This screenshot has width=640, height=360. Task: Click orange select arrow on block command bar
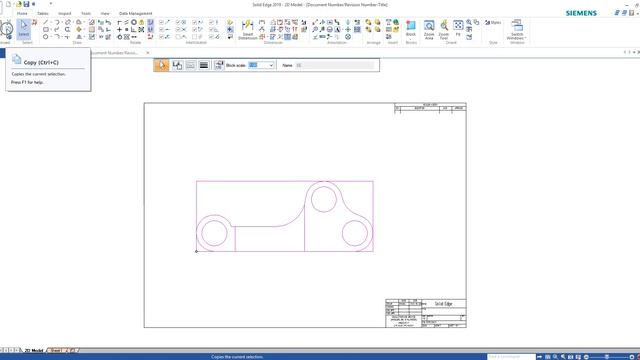(x=162, y=65)
